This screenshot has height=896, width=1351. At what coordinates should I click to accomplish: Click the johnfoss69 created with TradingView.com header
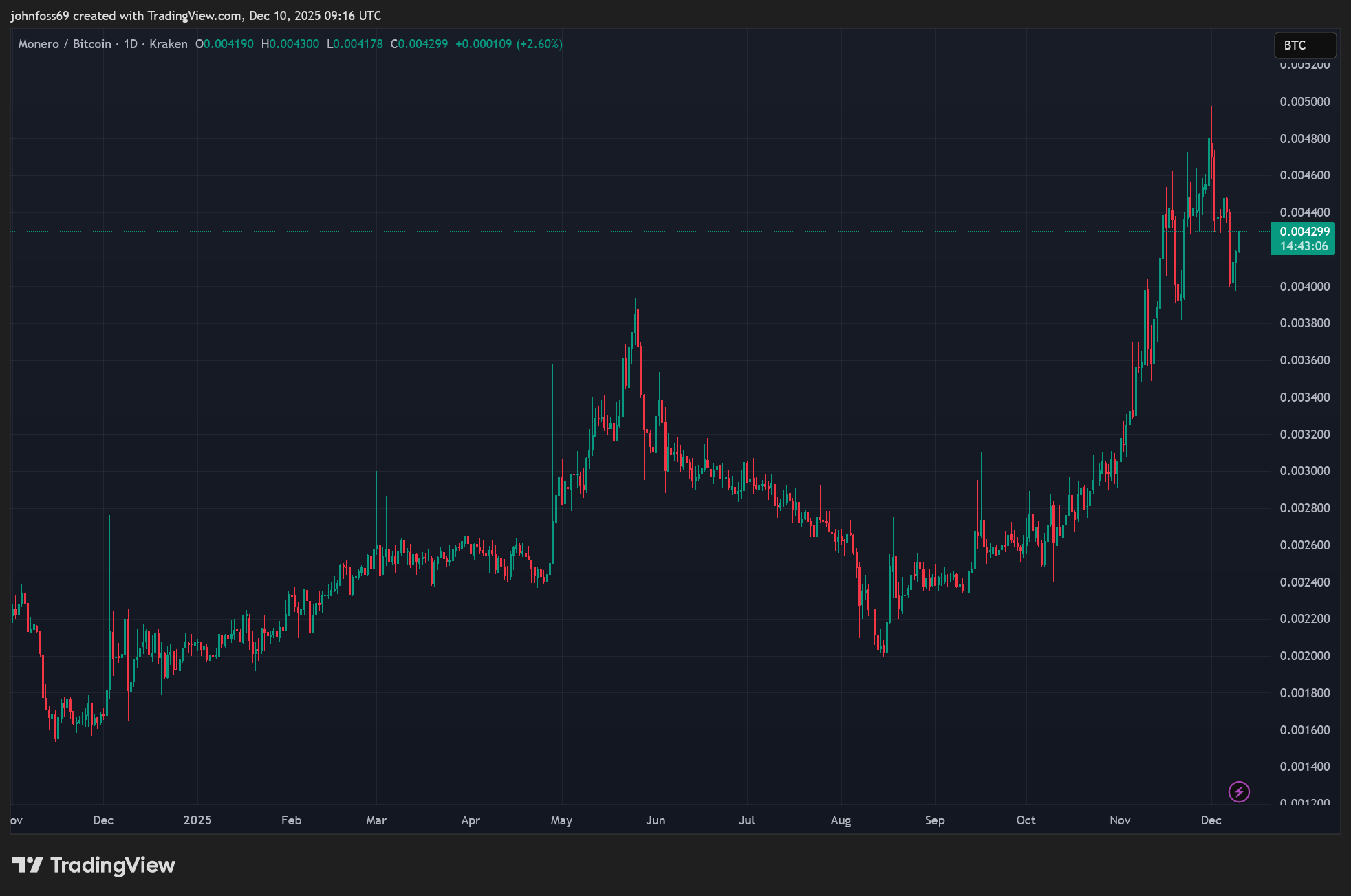195,15
